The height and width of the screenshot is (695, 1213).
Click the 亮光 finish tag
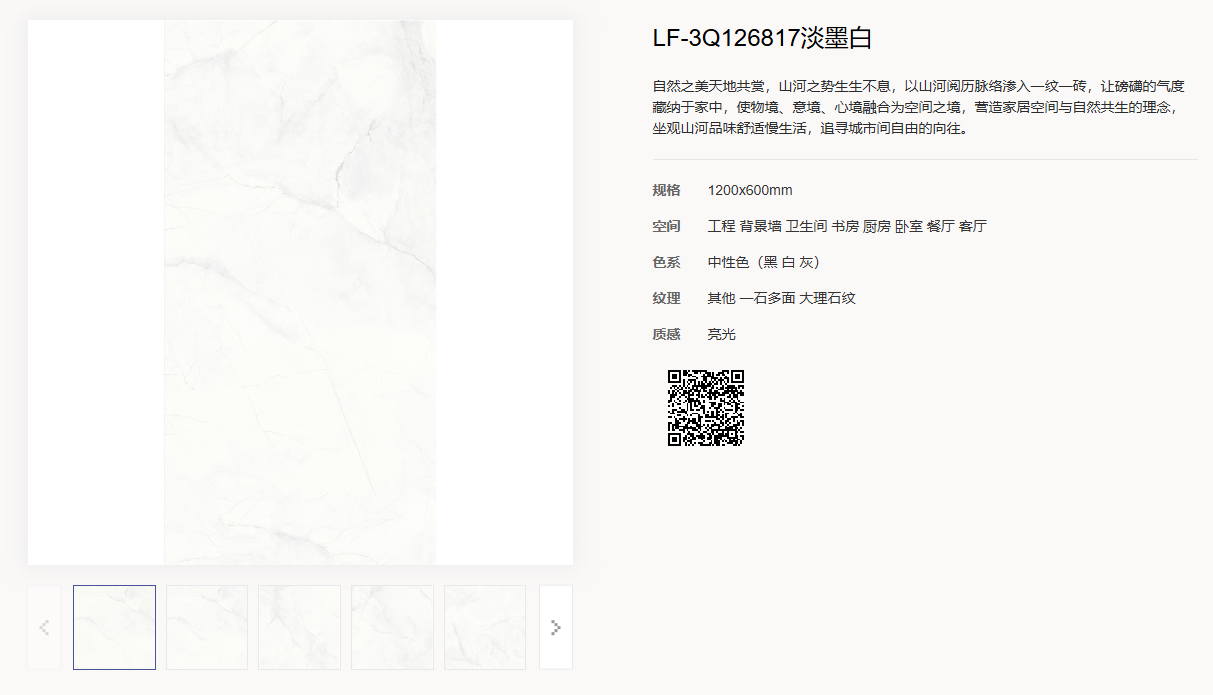click(721, 335)
